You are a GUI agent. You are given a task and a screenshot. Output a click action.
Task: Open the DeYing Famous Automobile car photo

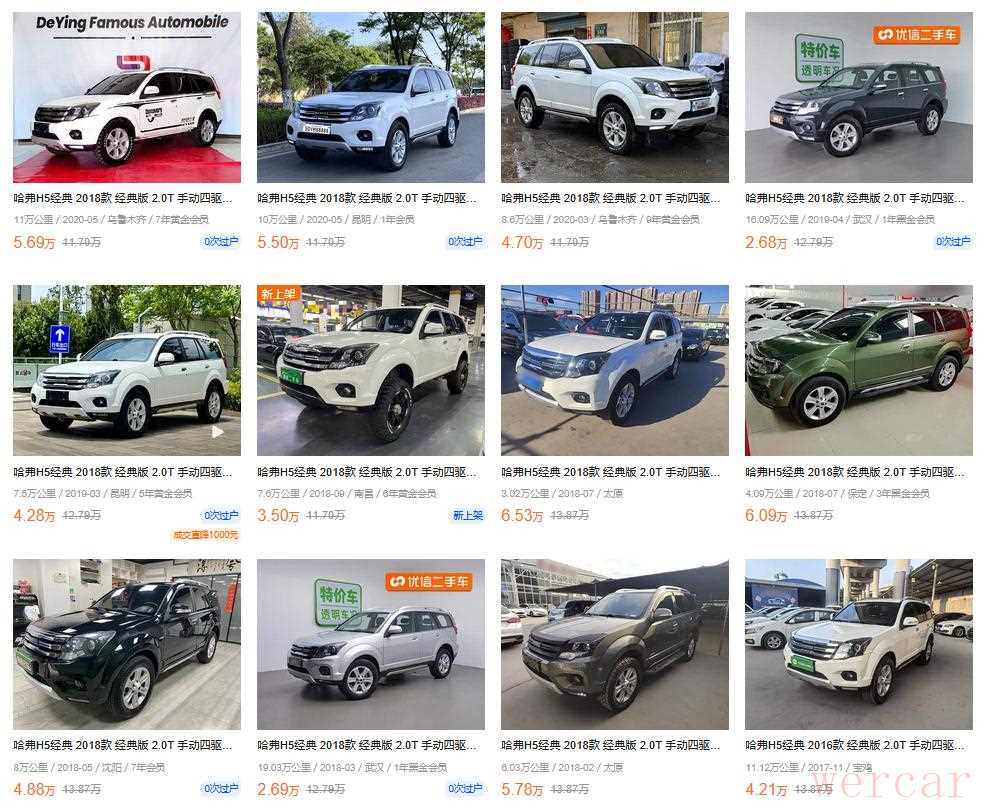[127, 97]
